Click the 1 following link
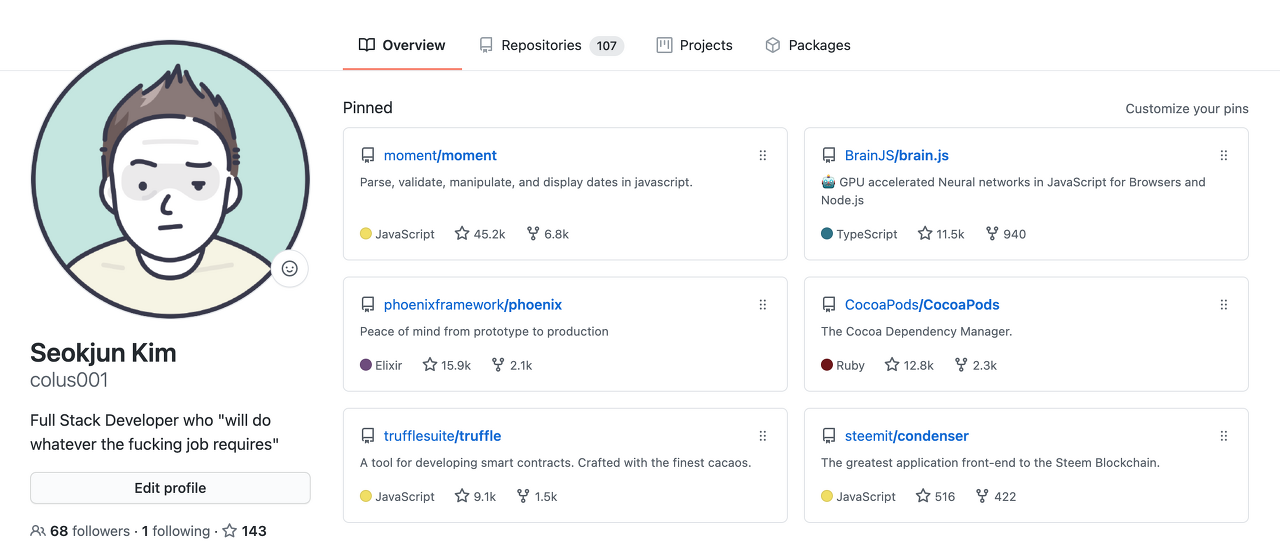Screen dimensions: 1280x548 tap(176, 531)
